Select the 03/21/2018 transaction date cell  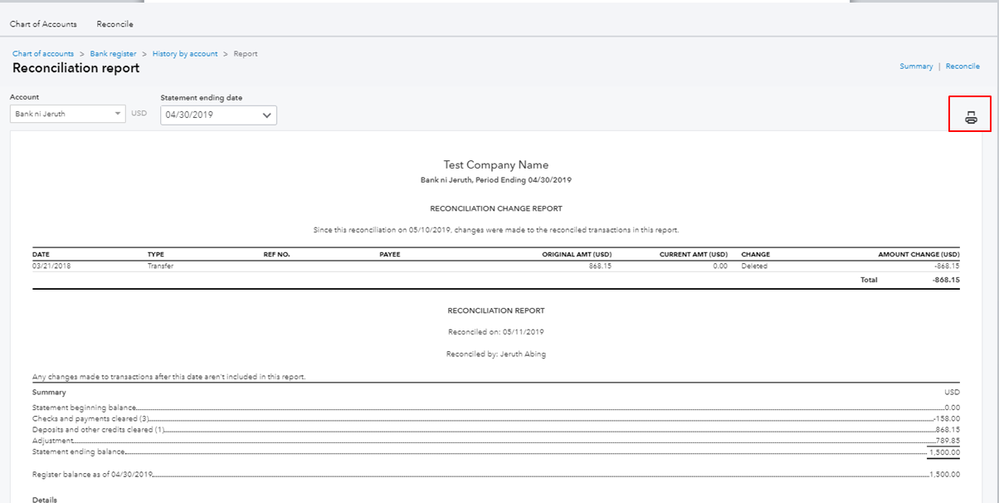click(x=52, y=266)
